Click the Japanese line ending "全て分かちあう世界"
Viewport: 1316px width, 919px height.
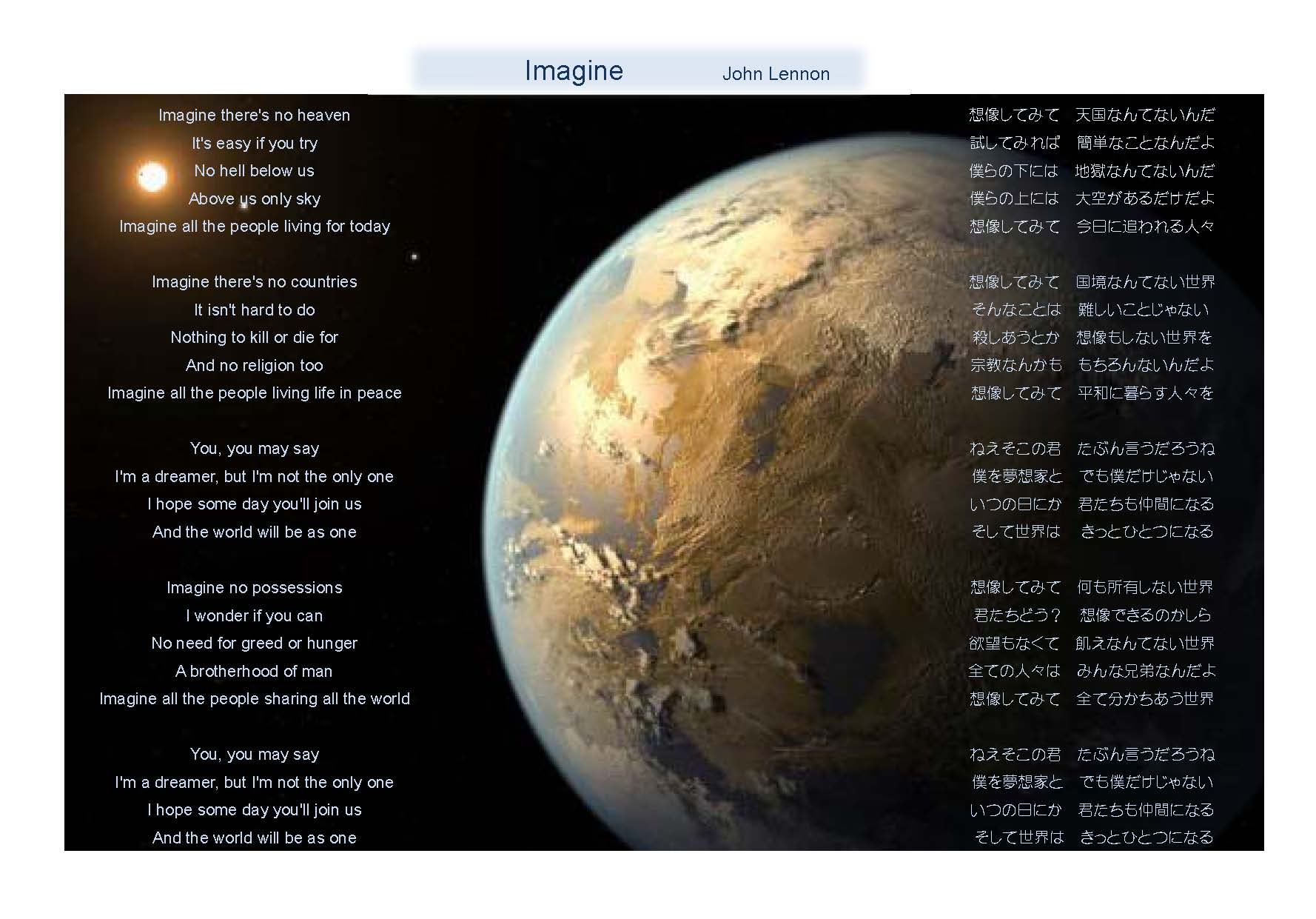(x=1092, y=699)
